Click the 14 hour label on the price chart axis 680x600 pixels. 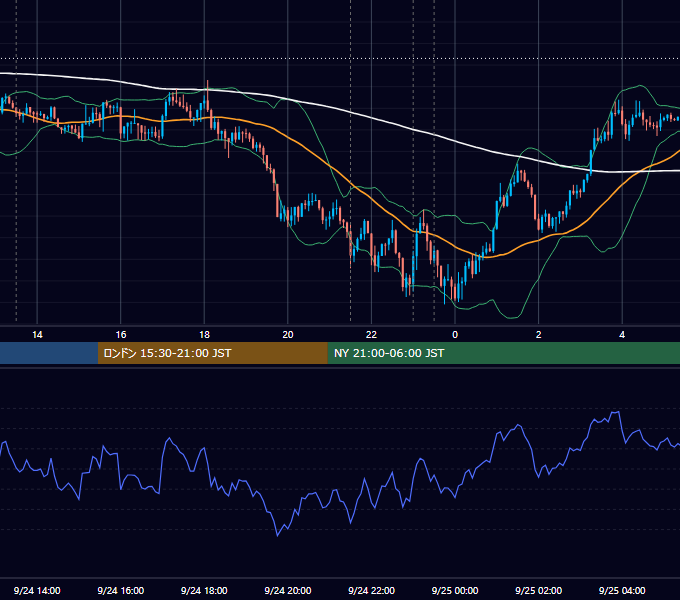tap(37, 334)
